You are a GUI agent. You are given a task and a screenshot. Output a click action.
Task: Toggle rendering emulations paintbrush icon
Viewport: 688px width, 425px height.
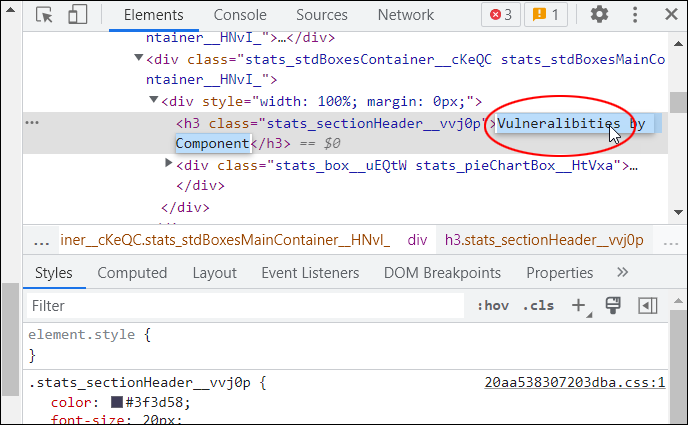[613, 305]
